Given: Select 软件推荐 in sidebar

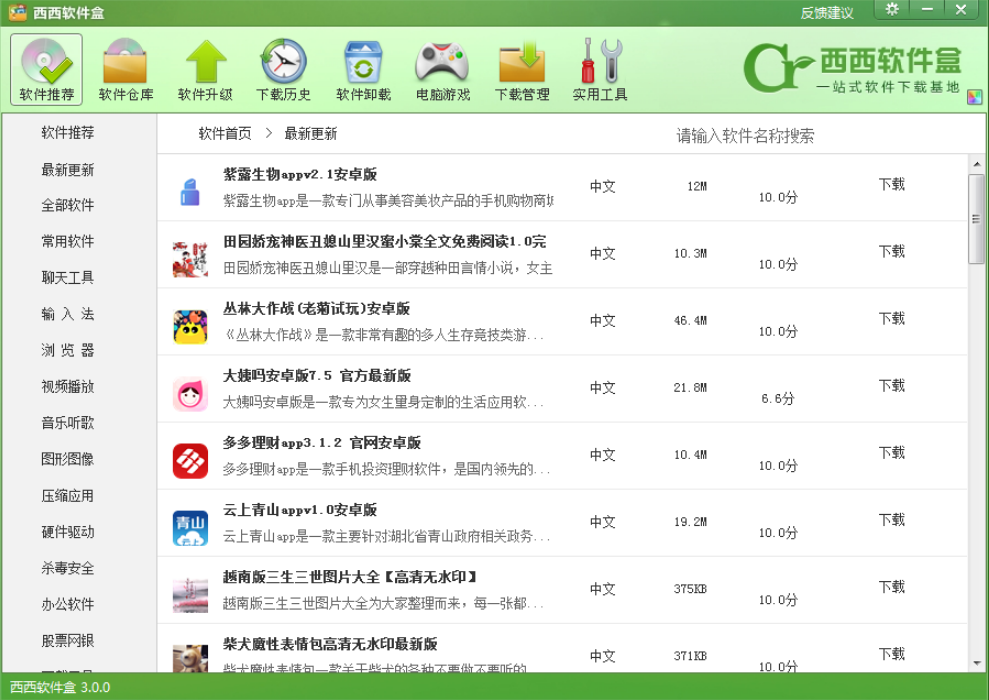Looking at the screenshot, I should pyautogui.click(x=67, y=132).
